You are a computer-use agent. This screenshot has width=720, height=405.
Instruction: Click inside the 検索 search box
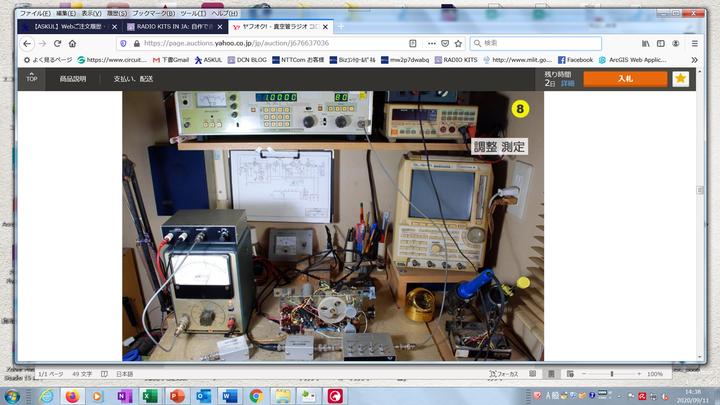540,44
